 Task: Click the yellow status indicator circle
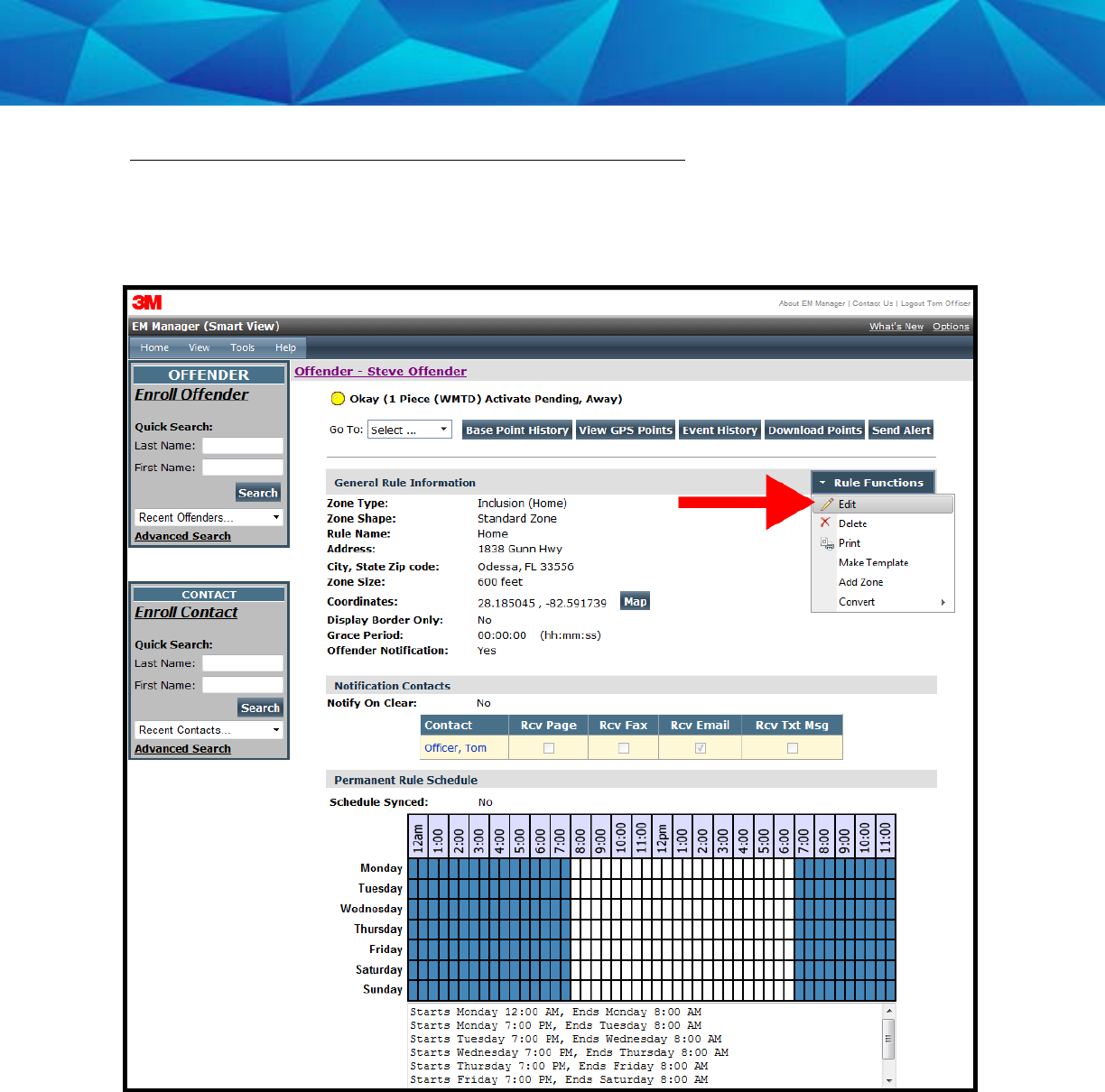pos(338,398)
